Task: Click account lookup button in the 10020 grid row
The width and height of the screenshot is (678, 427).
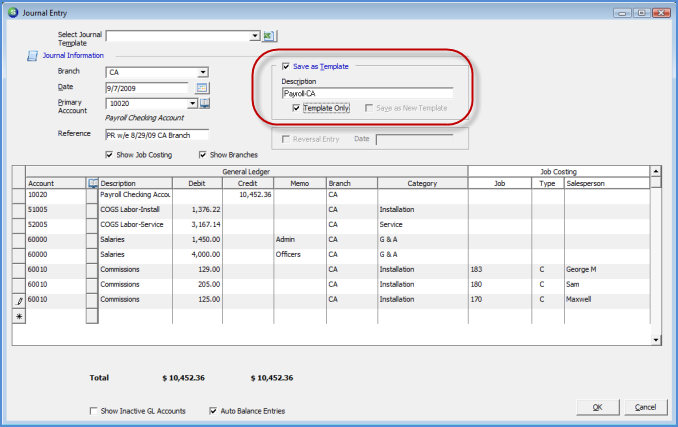Action: 92,196
